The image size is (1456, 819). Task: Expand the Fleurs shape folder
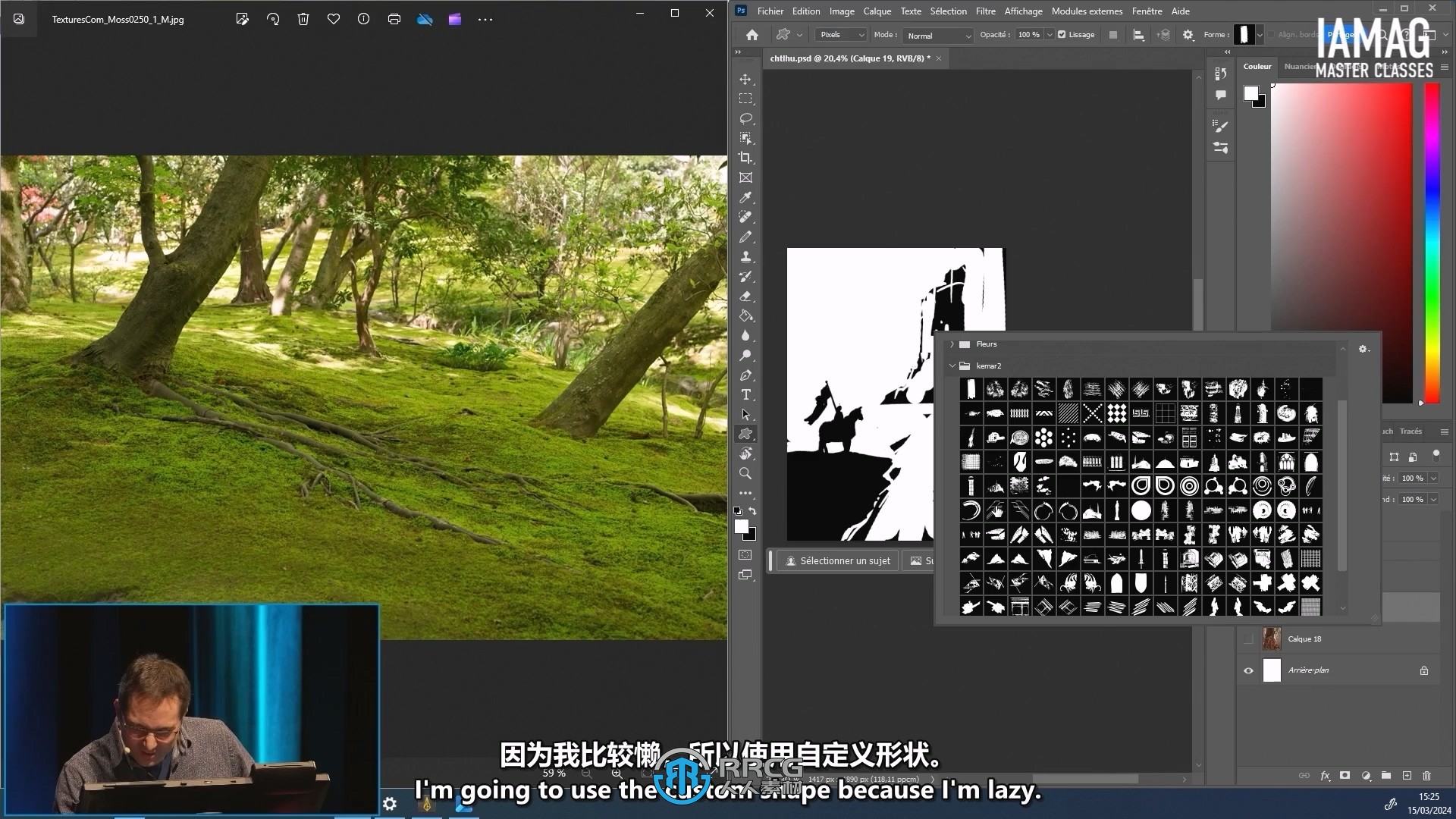(x=952, y=344)
